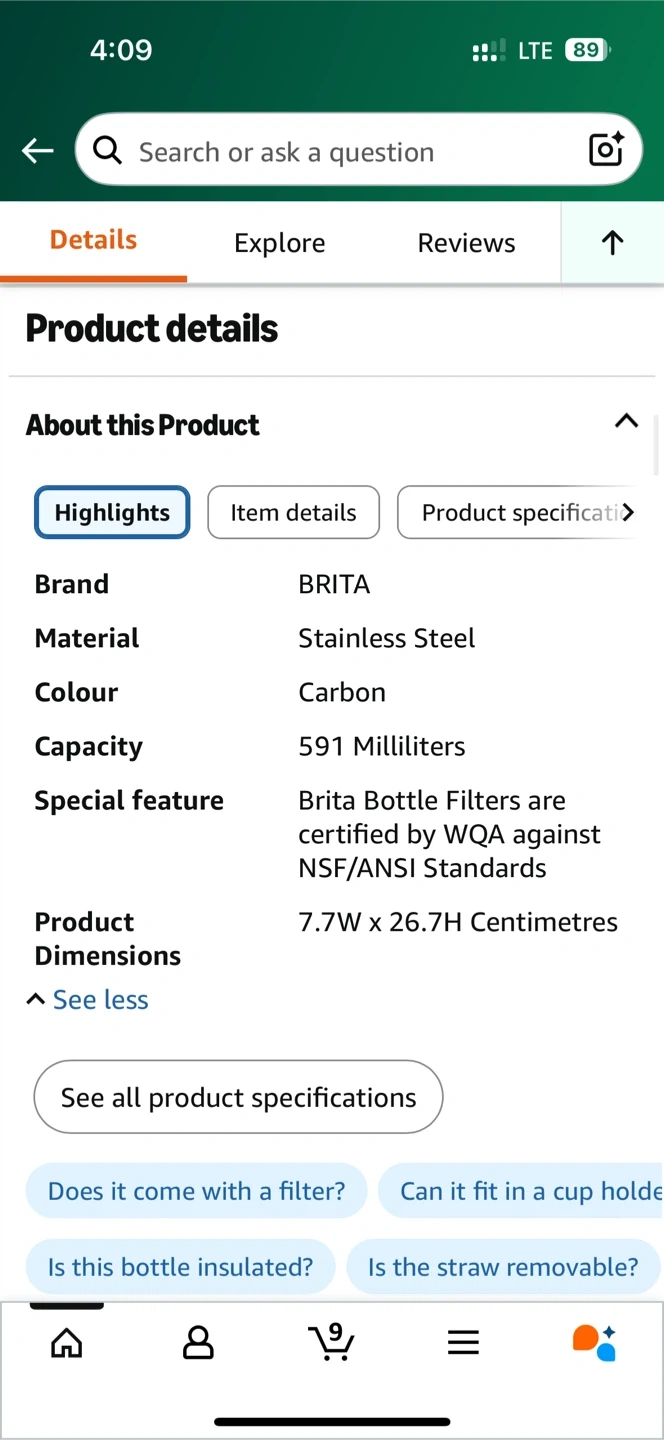Image resolution: width=664 pixels, height=1440 pixels.
Task: Collapse the About this Product section
Action: [x=626, y=421]
